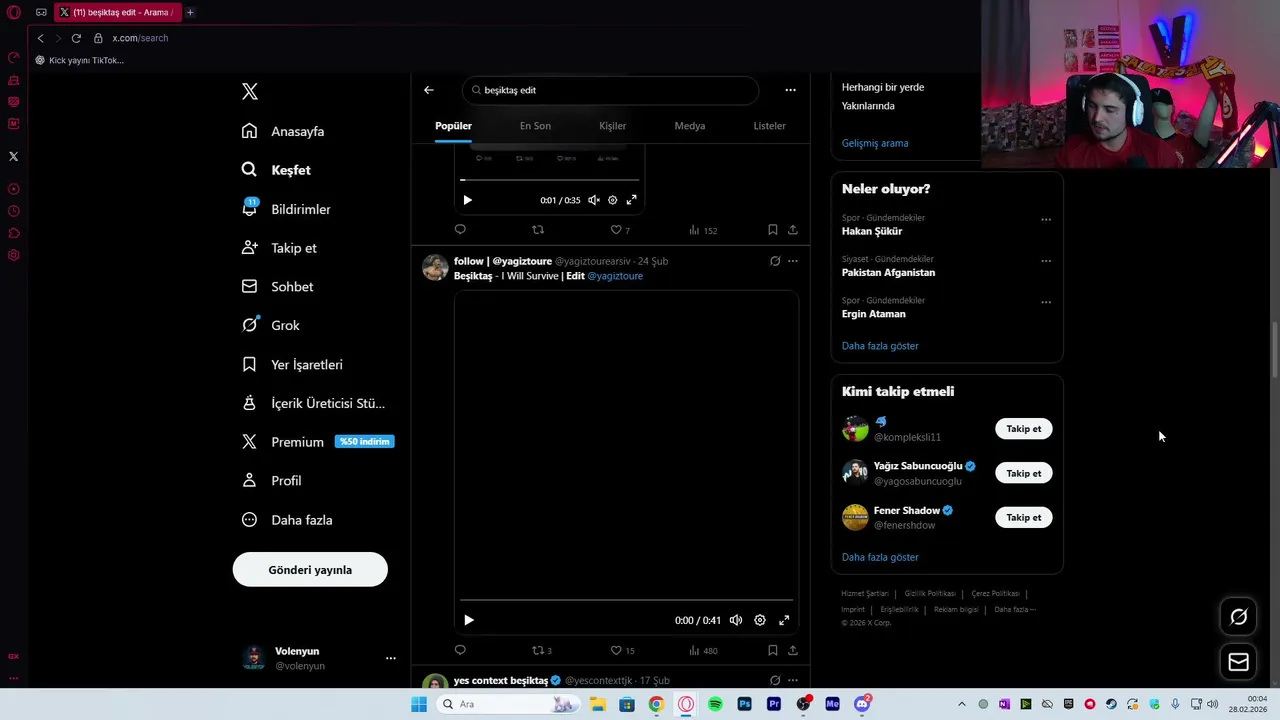Open floating messages envelope button
Image resolution: width=1280 pixels, height=720 pixels.
[x=1238, y=662]
